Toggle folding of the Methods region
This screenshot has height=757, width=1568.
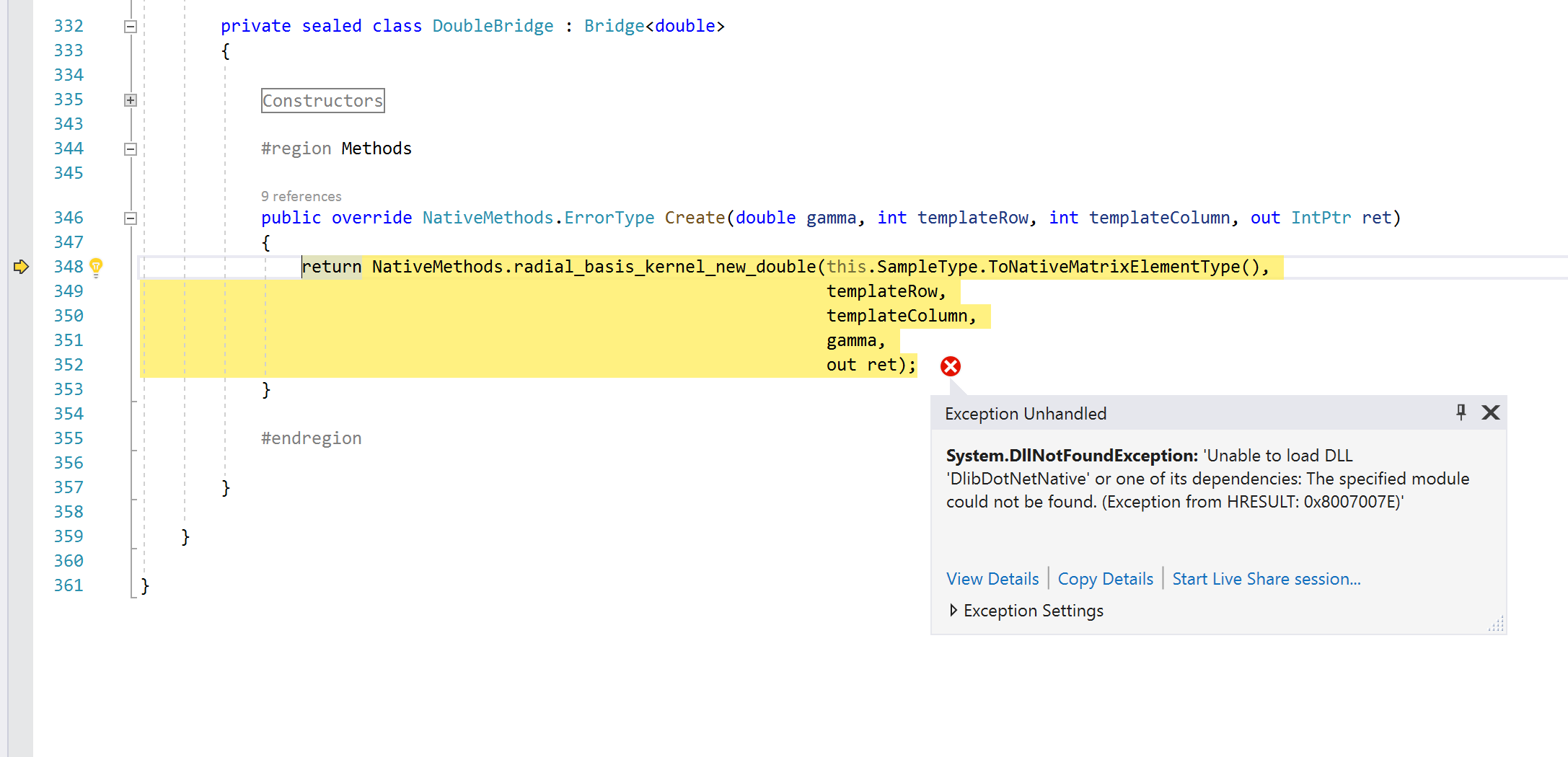click(131, 148)
